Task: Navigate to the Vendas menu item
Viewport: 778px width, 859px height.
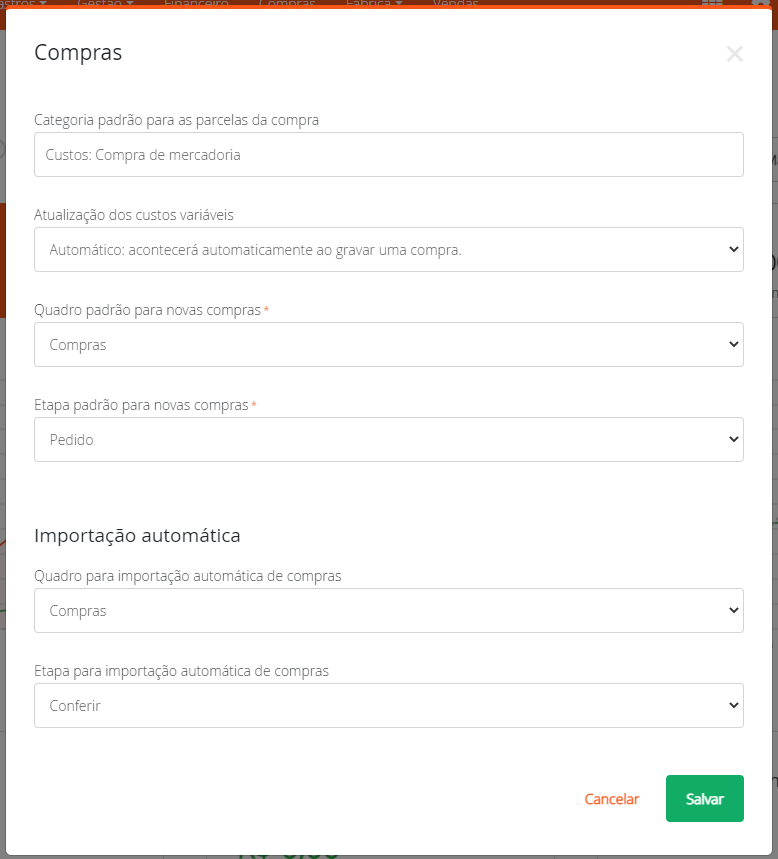Action: 455,4
